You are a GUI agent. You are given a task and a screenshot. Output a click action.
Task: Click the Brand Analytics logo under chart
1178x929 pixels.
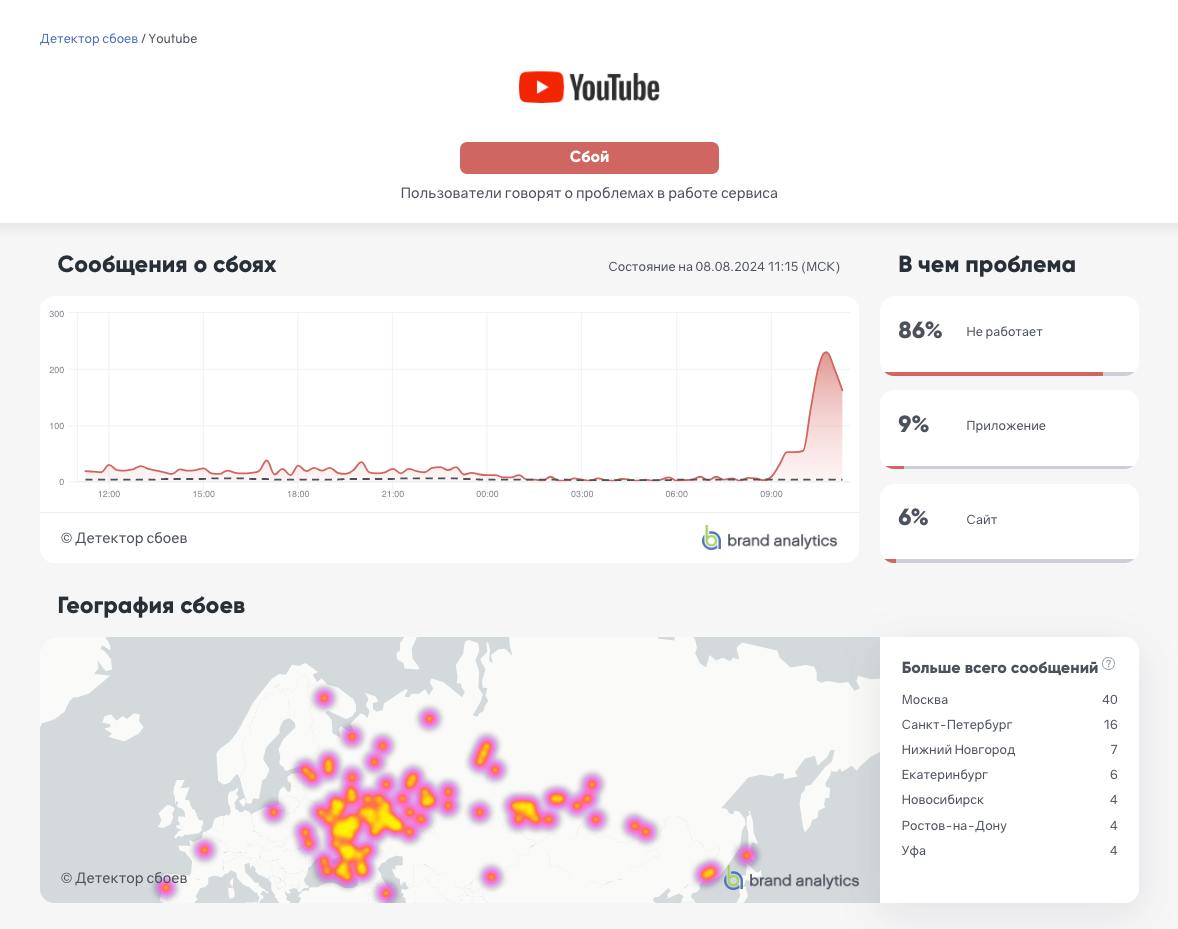point(769,539)
